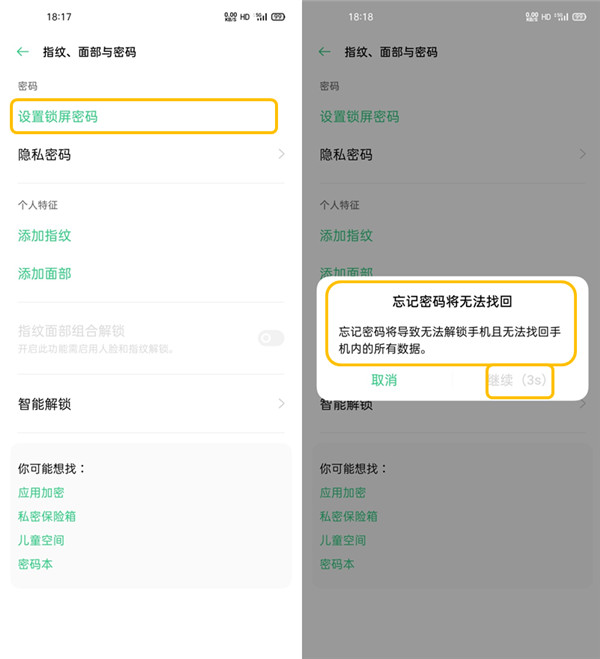600x659 pixels.
Task: Open 智能解锁 chevron in the left screenshot
Action: click(x=281, y=404)
